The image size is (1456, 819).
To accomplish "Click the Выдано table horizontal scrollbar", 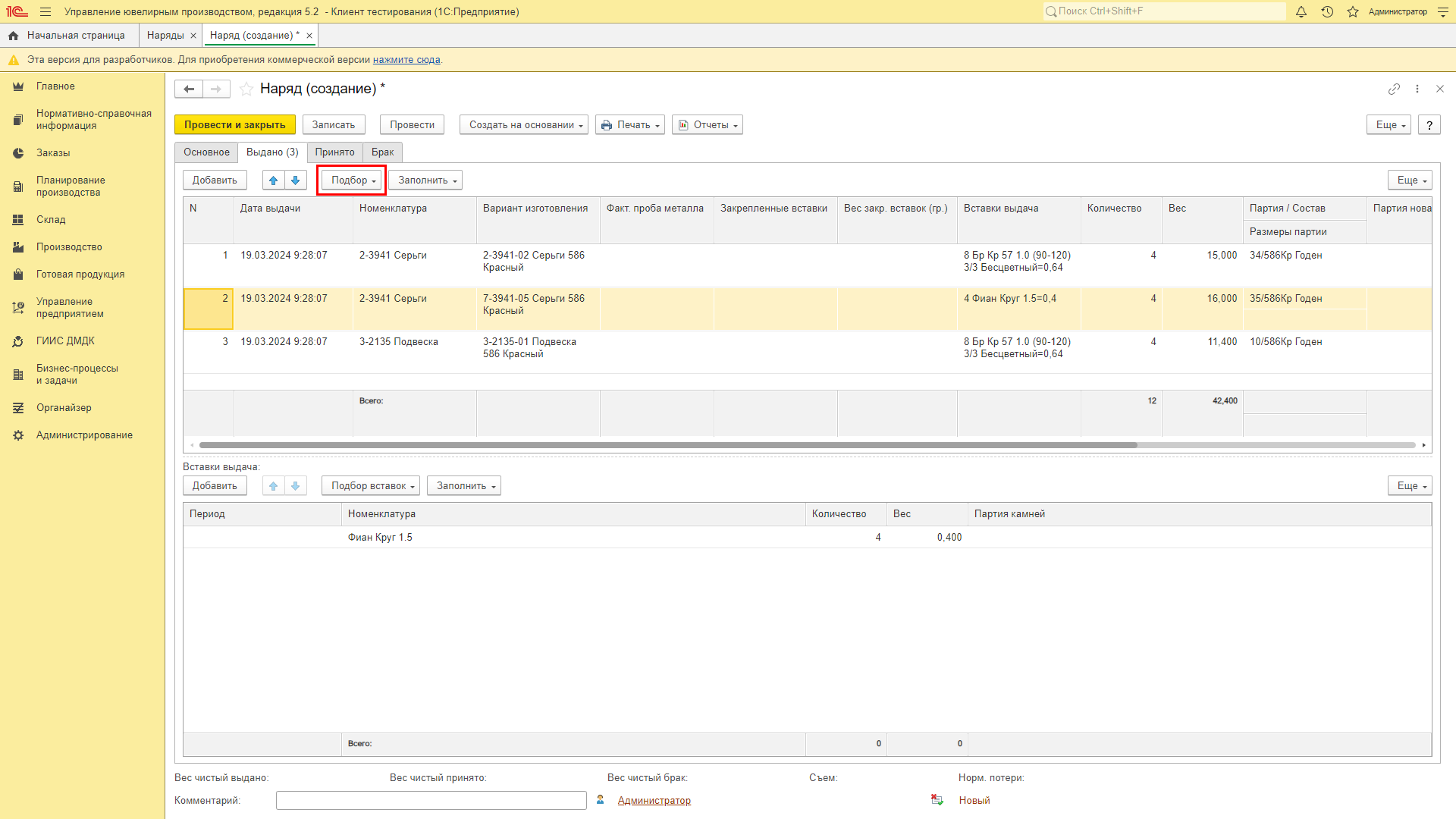I will pyautogui.click(x=667, y=445).
